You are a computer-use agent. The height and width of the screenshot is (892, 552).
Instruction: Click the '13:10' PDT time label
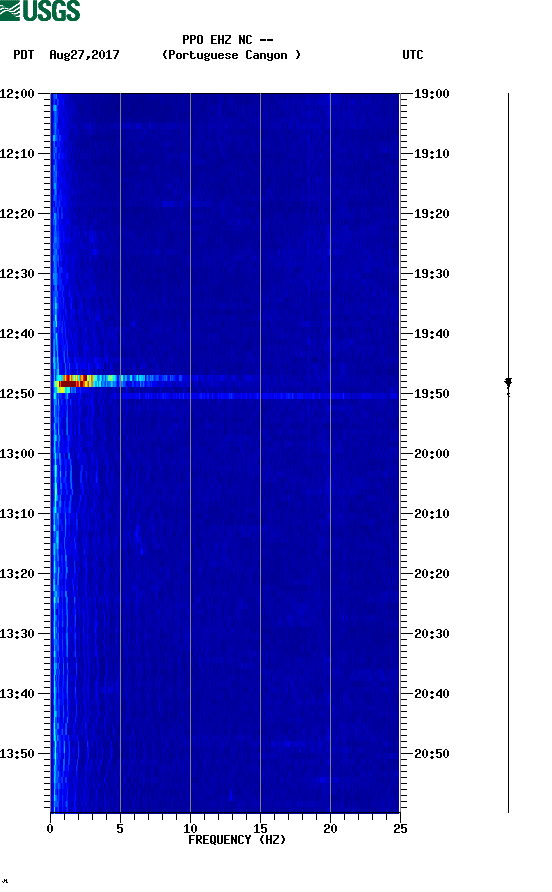click(17, 514)
